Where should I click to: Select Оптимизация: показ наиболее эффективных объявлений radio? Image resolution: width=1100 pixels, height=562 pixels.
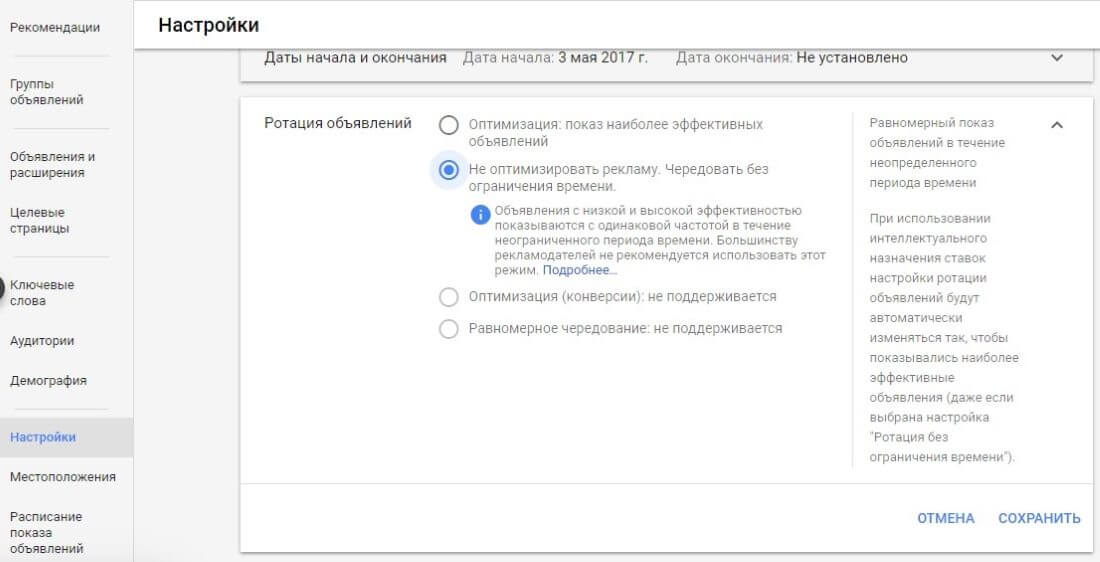tap(448, 126)
